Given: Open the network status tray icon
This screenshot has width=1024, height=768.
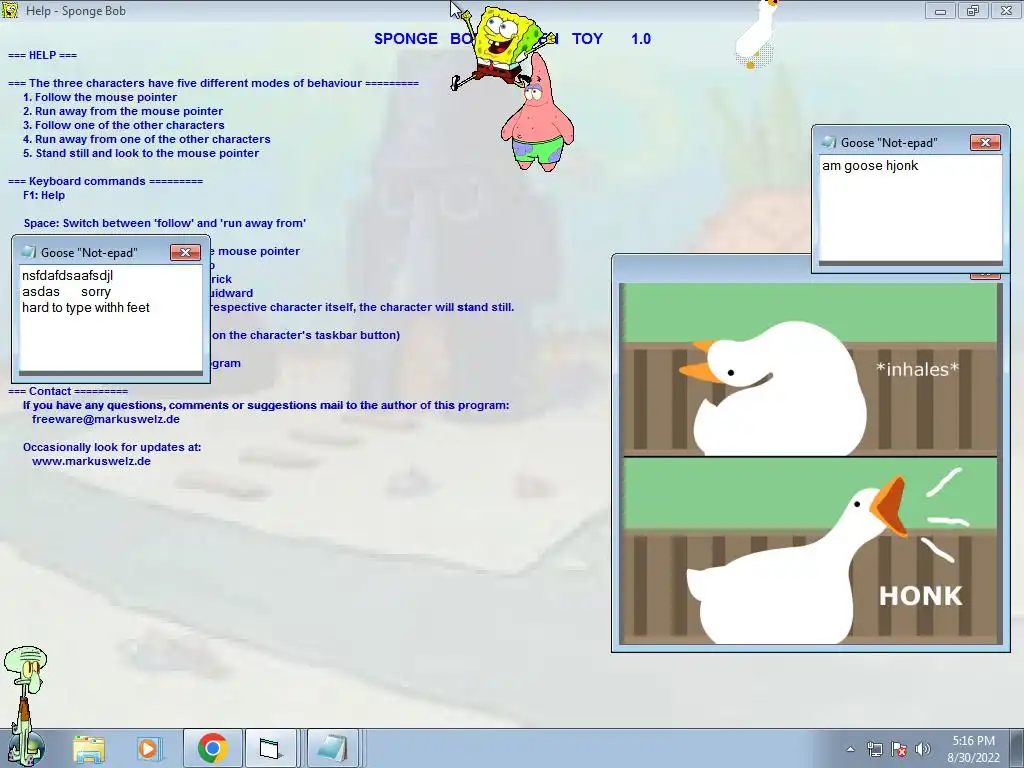Looking at the screenshot, I should pyautogui.click(x=874, y=749).
